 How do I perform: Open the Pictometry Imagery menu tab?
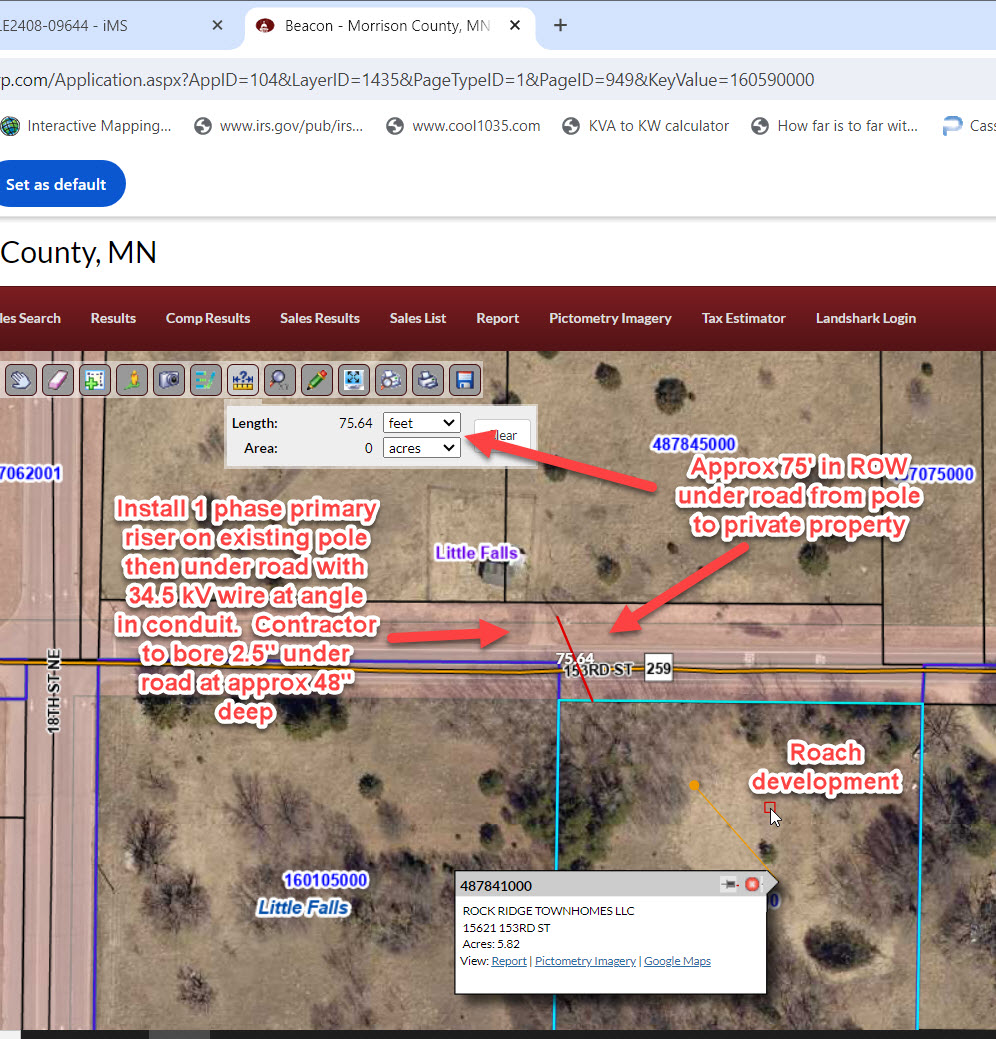pos(610,318)
